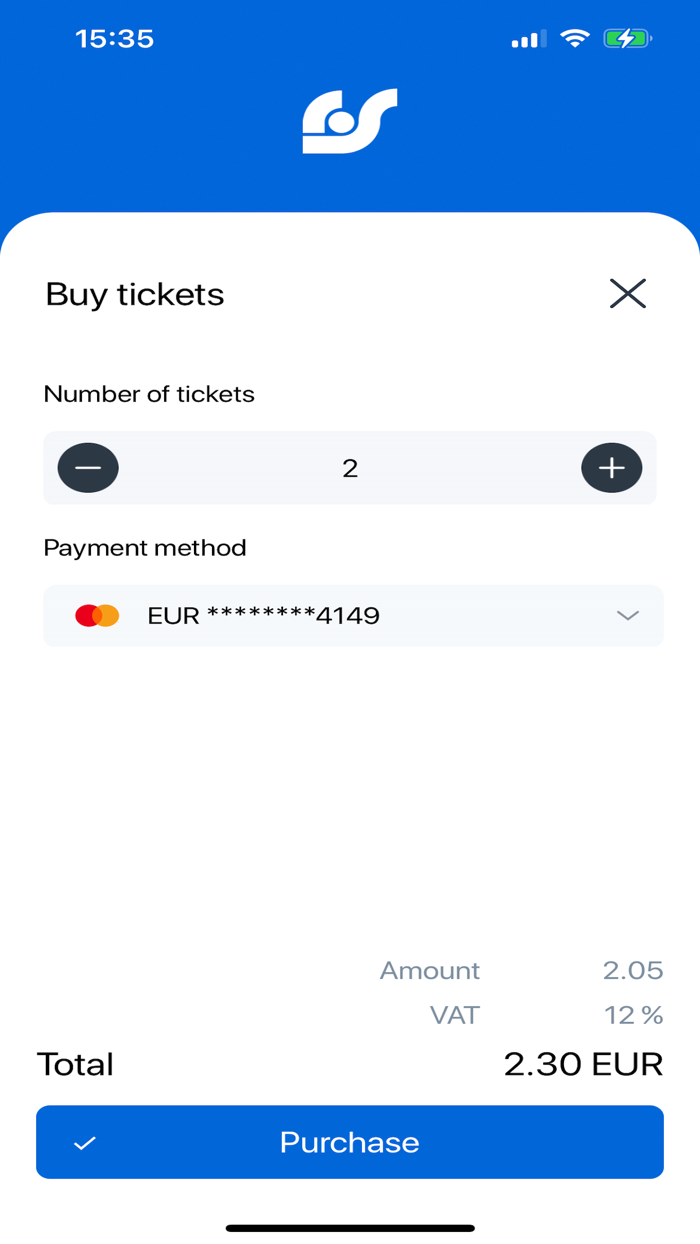This screenshot has width=700, height=1244.
Task: Click the cellular signal bars icon
Action: click(527, 38)
